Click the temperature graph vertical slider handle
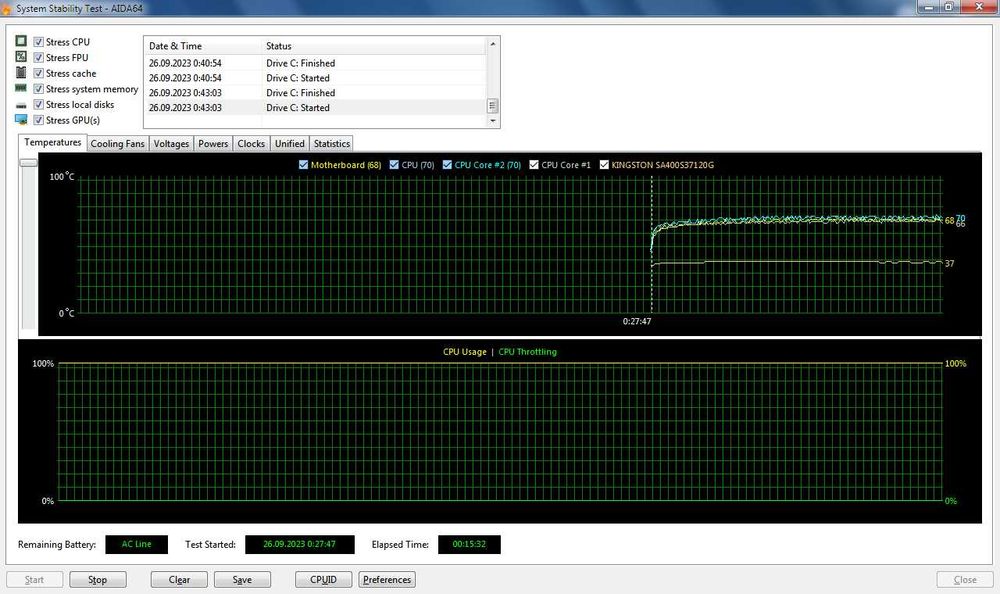 click(x=29, y=163)
